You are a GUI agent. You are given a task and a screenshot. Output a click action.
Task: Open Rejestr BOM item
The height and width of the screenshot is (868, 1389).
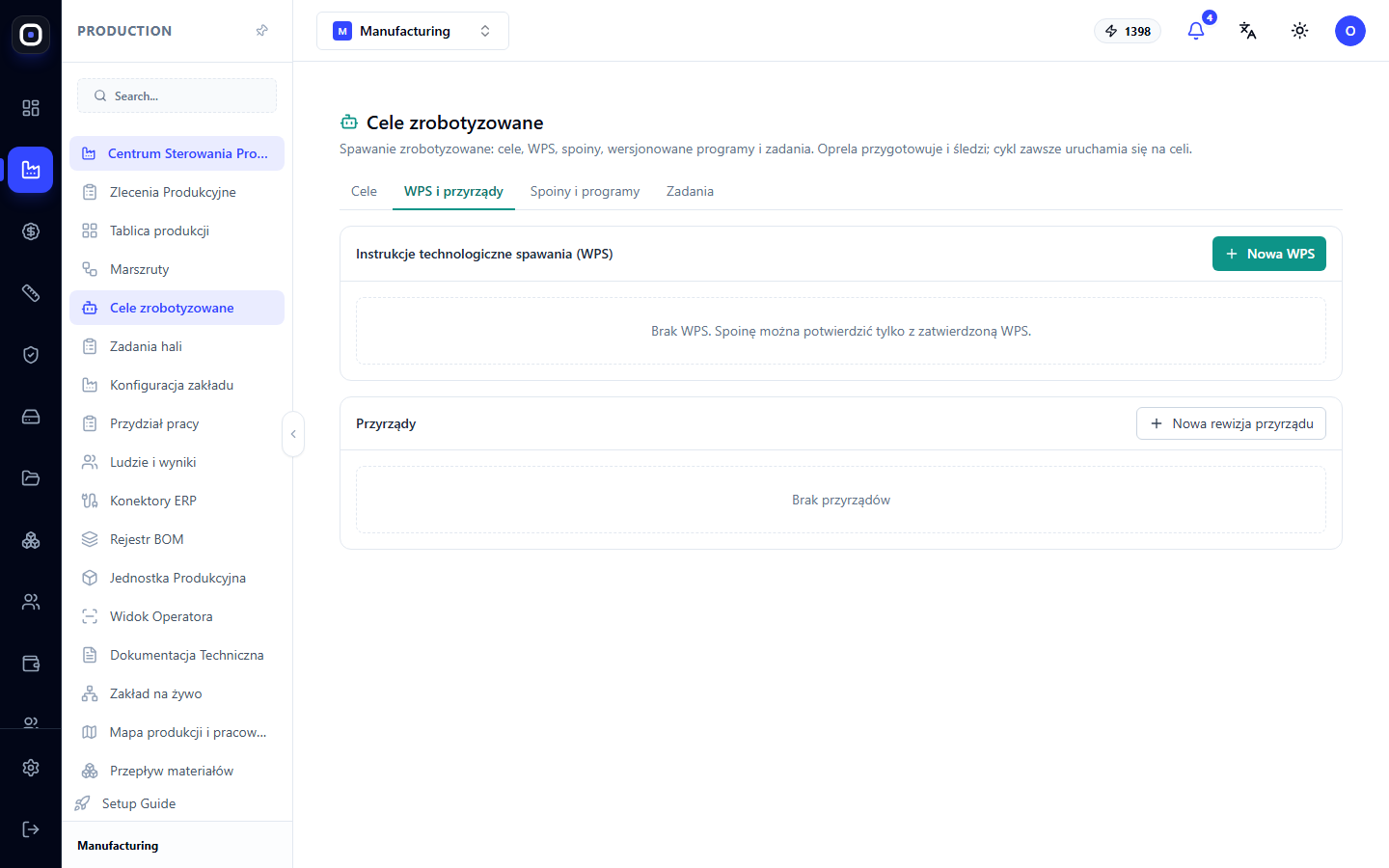click(177, 539)
